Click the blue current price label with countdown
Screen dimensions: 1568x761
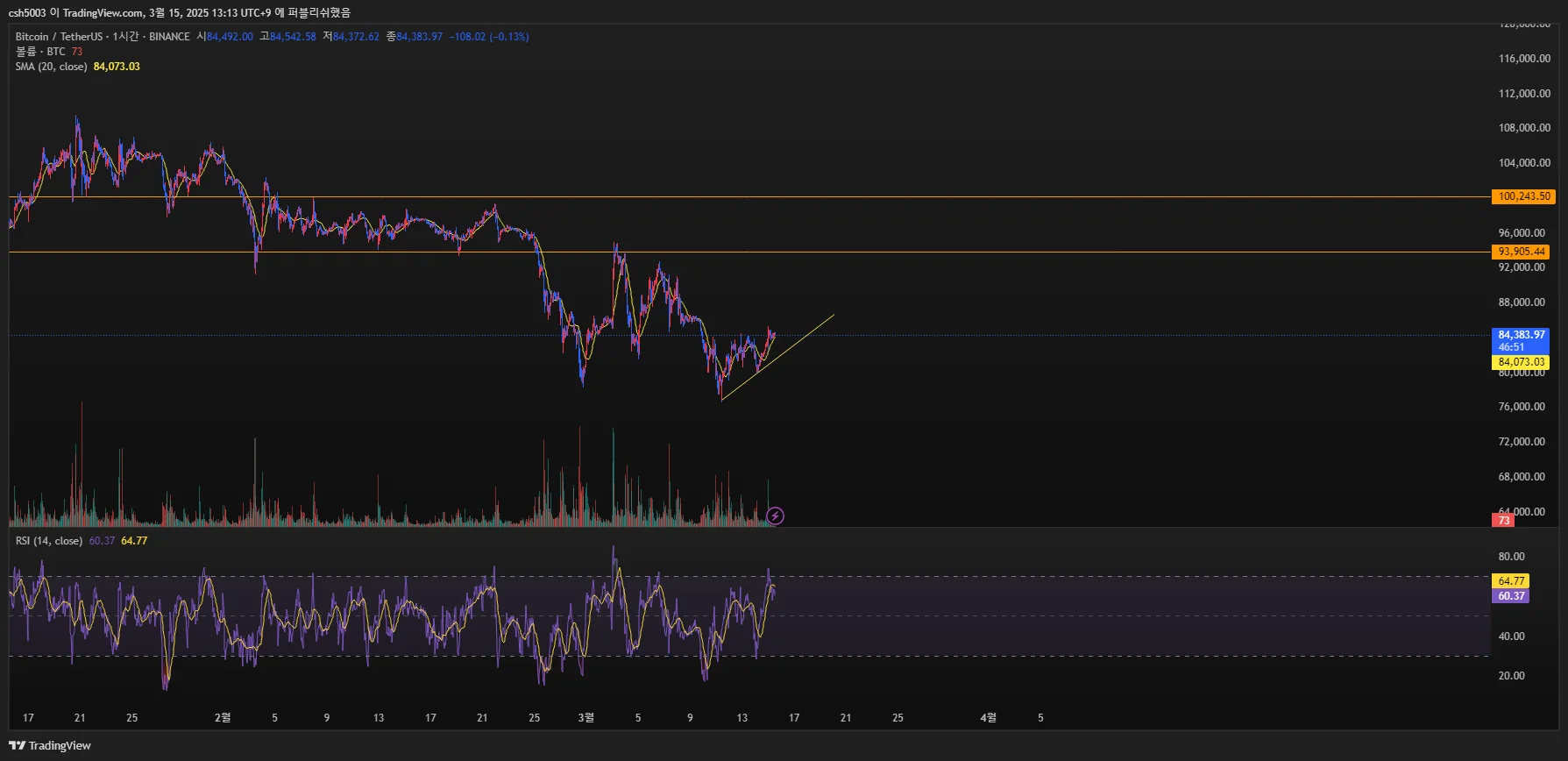1521,341
